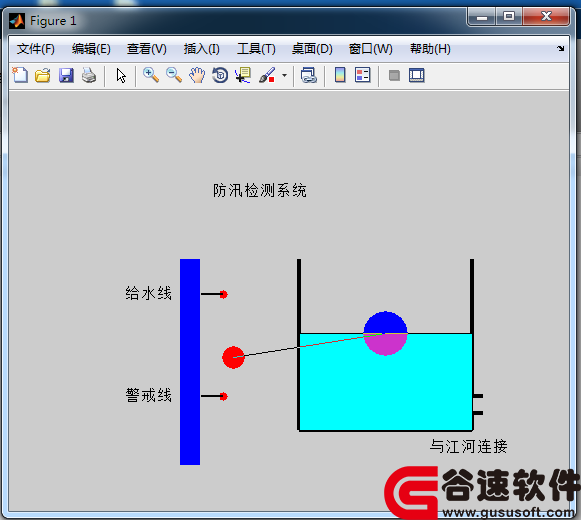Viewport: 581px width, 520px height.
Task: Open the 插入(I) menu dropdown
Action: tap(202, 49)
